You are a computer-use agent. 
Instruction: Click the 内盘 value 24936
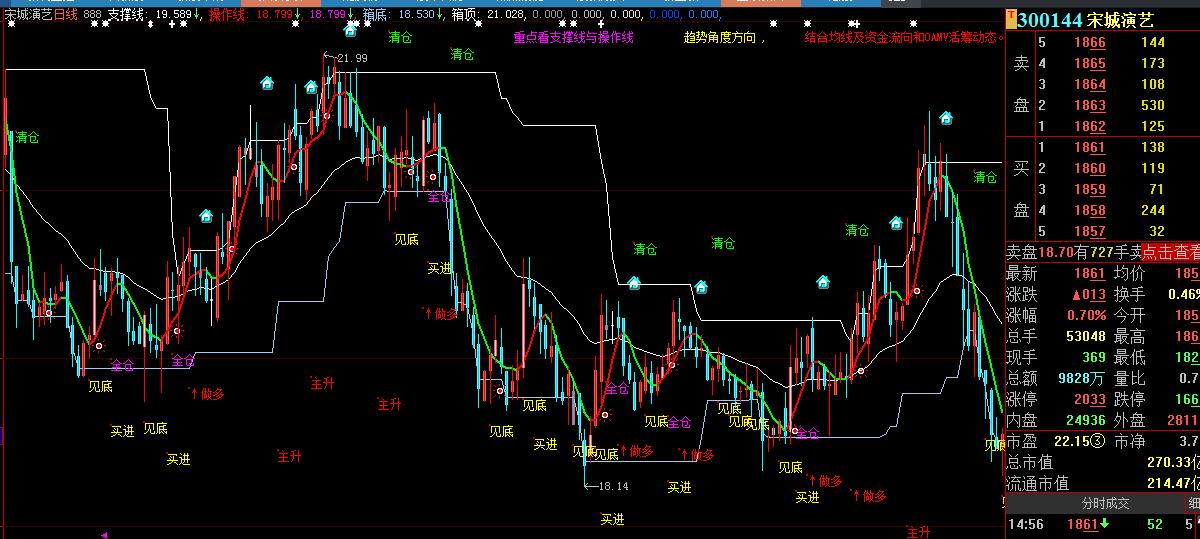(1086, 420)
